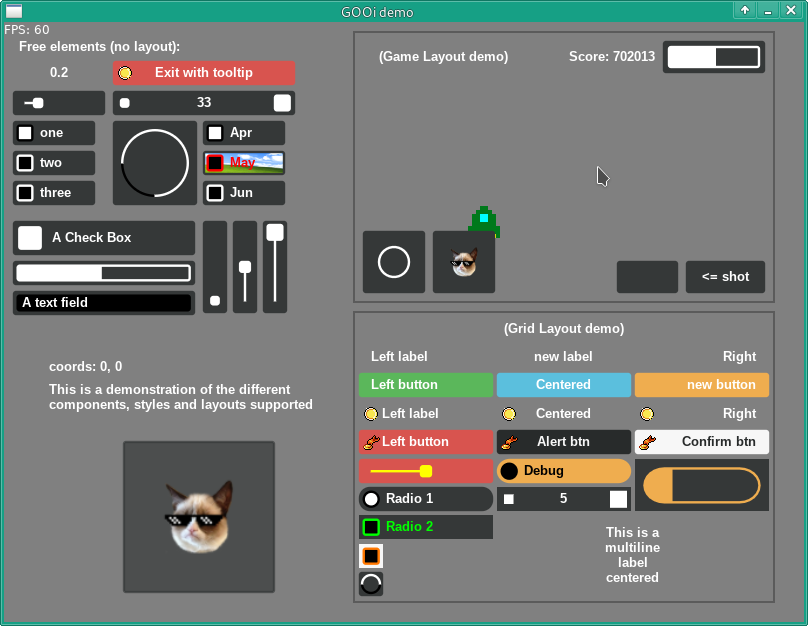Click the red Exit with tooltip button

pos(204,73)
